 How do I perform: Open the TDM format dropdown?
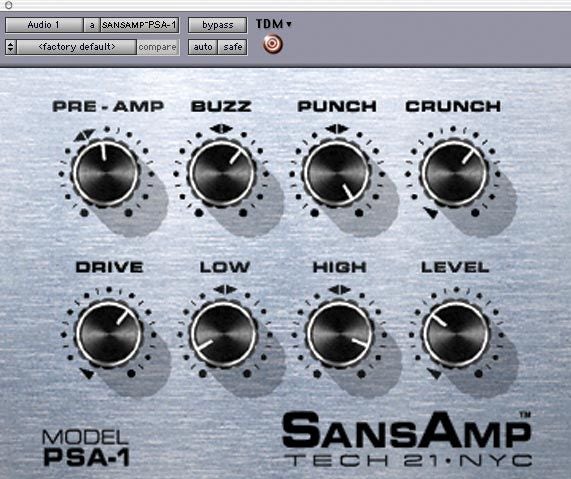click(273, 24)
